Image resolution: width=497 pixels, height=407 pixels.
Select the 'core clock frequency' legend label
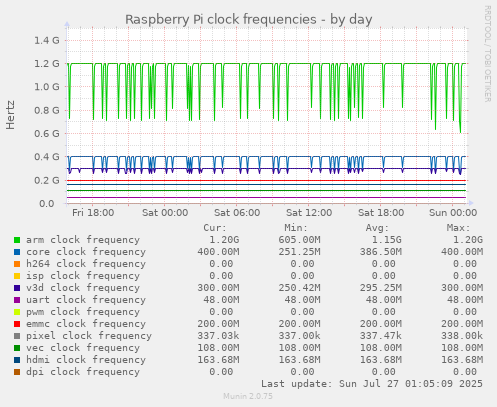[86, 252]
